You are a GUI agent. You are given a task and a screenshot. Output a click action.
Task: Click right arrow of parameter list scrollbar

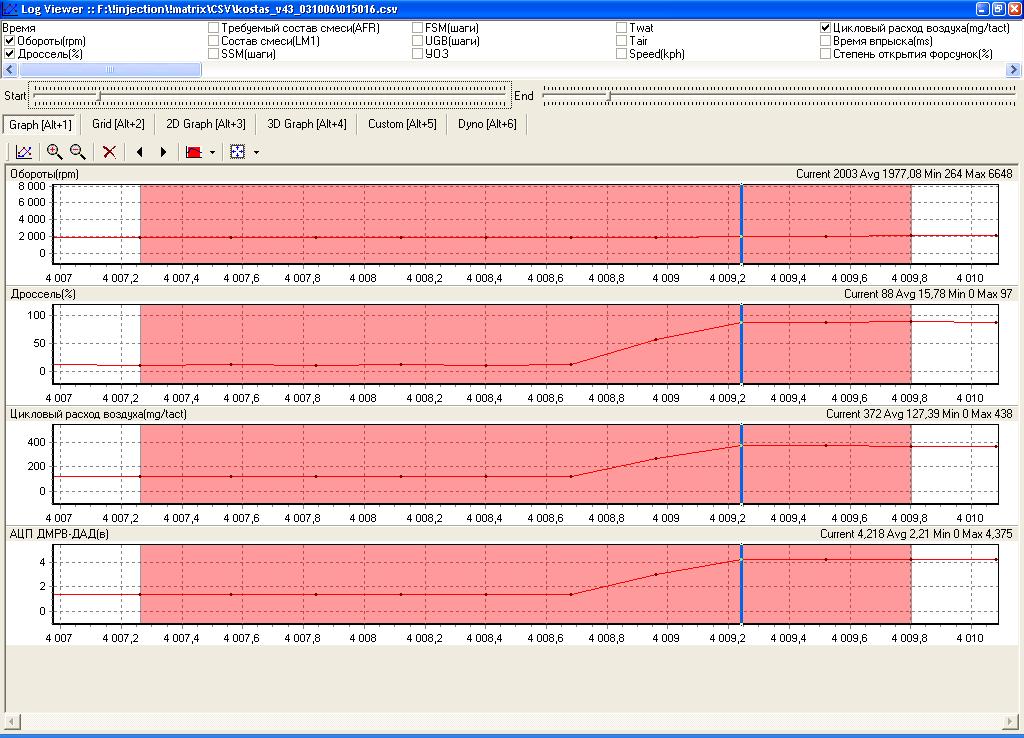[1014, 70]
